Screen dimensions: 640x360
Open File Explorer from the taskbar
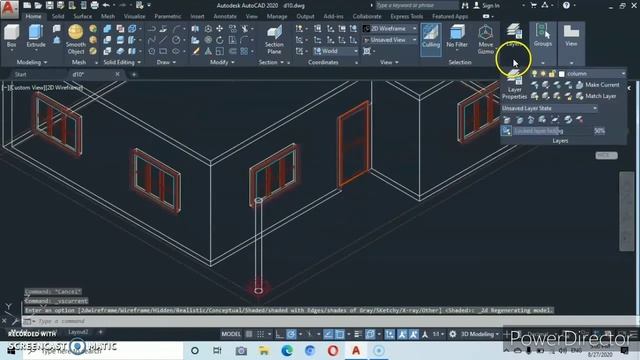tap(264, 351)
